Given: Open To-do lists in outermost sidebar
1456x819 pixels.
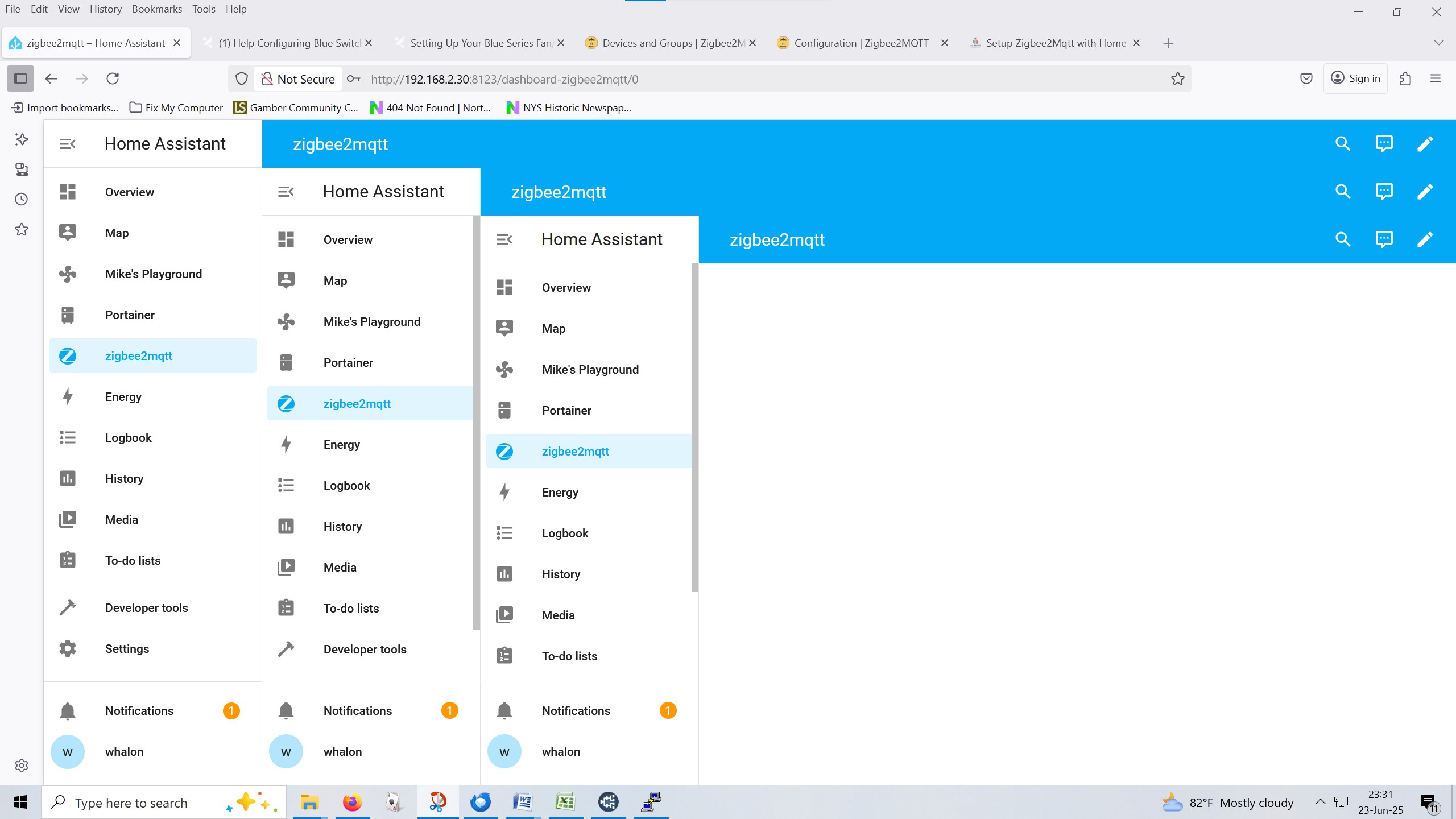Looking at the screenshot, I should click(x=152, y=560).
